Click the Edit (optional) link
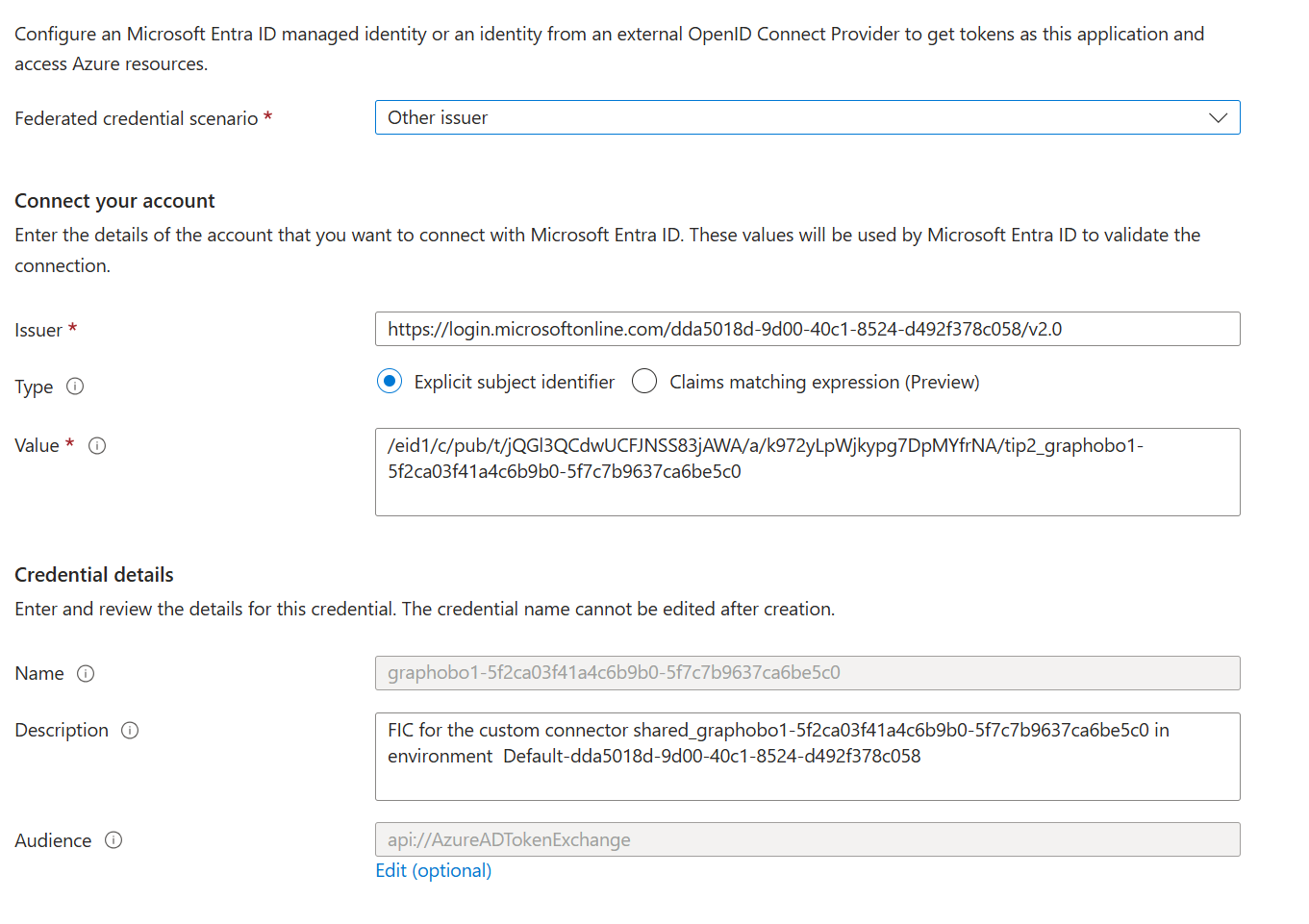 coord(433,871)
